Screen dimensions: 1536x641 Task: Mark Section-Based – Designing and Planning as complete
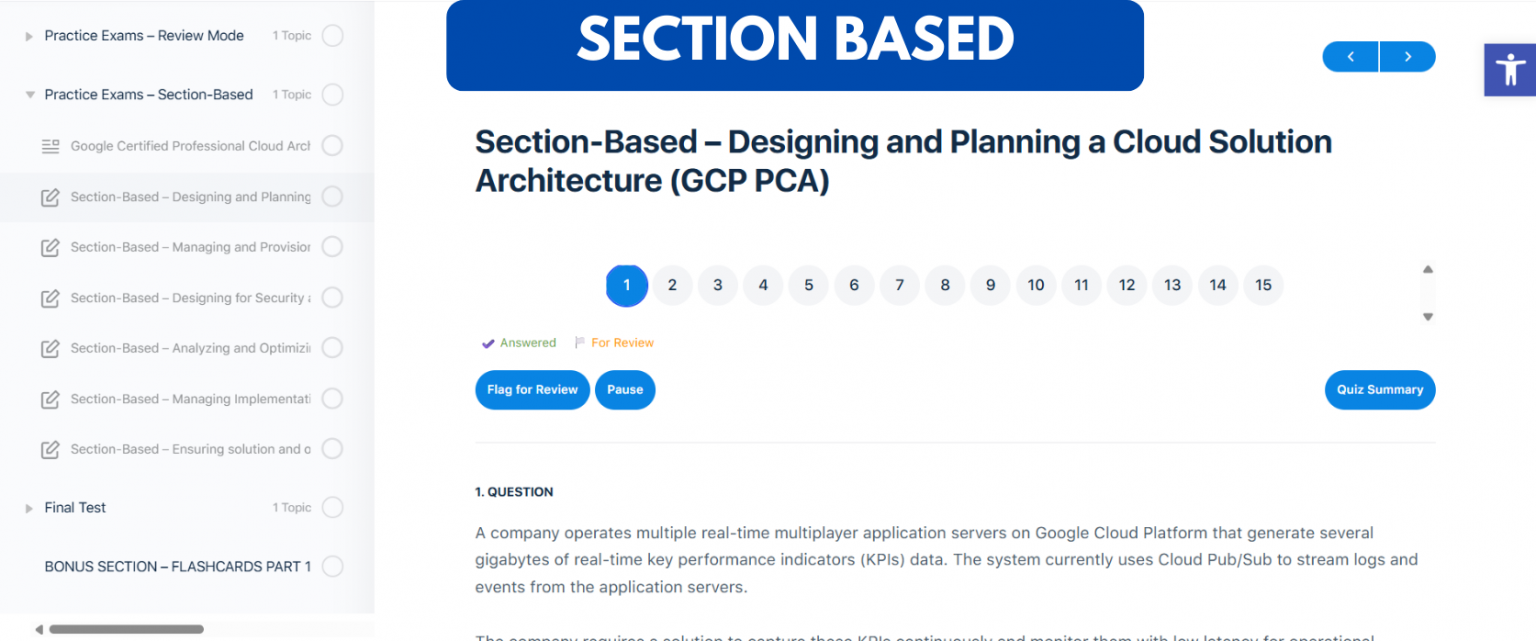331,197
